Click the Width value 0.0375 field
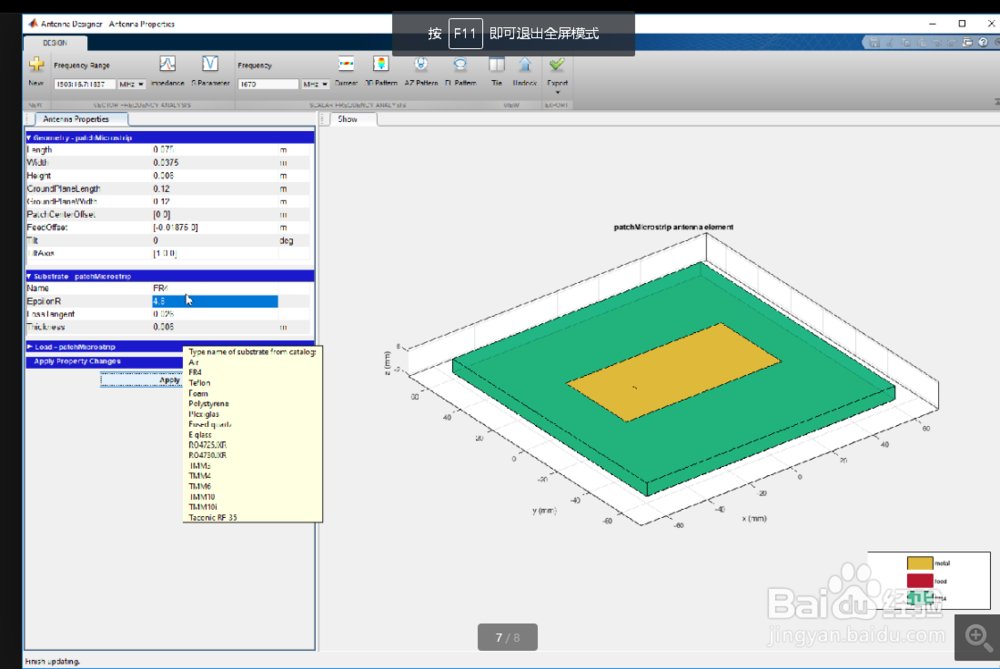Image resolution: width=1000 pixels, height=669 pixels. (x=214, y=163)
